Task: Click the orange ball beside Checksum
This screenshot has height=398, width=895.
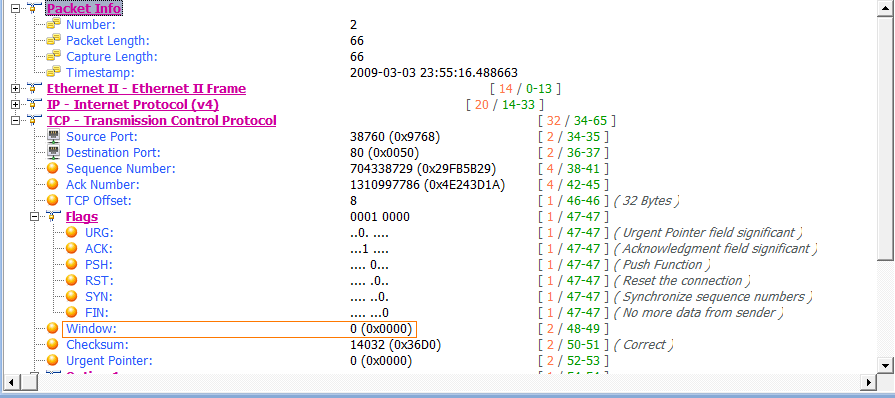Action: tap(53, 344)
